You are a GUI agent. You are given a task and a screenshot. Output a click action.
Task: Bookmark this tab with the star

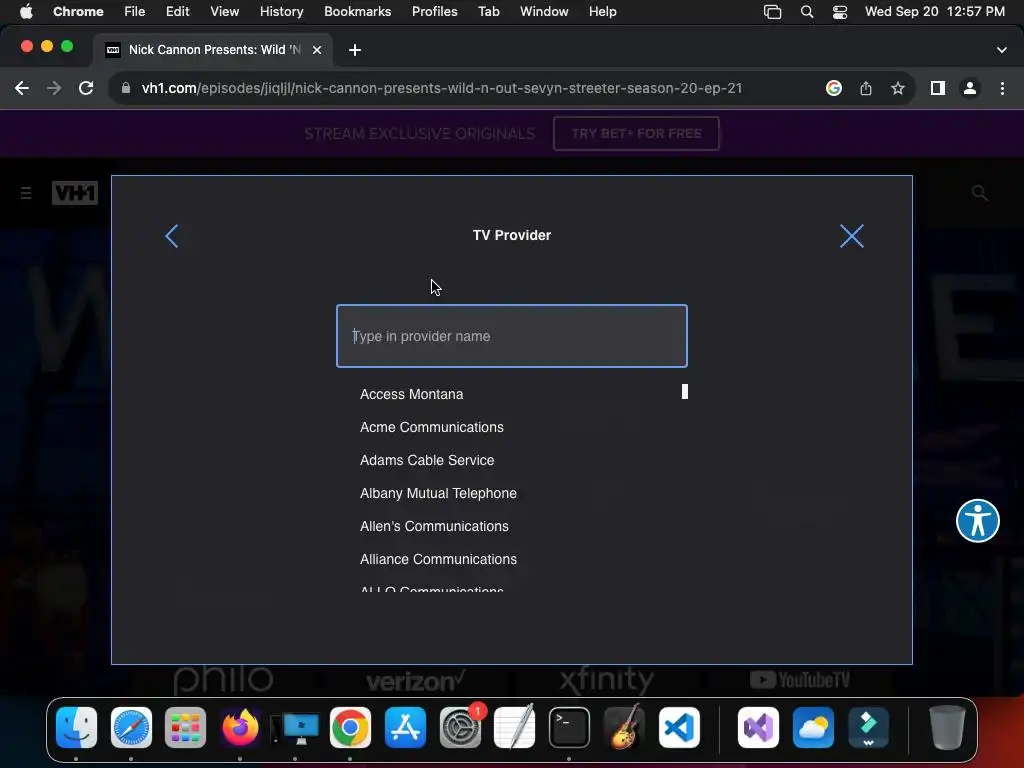898,88
